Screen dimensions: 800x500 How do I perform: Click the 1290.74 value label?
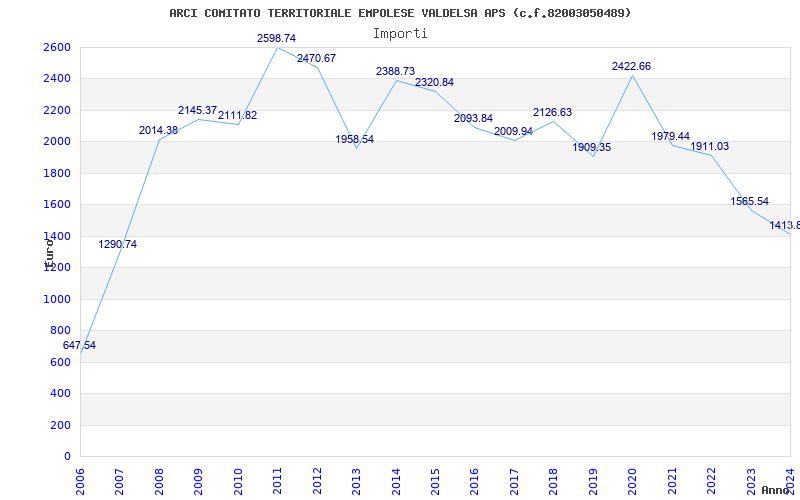(x=117, y=244)
